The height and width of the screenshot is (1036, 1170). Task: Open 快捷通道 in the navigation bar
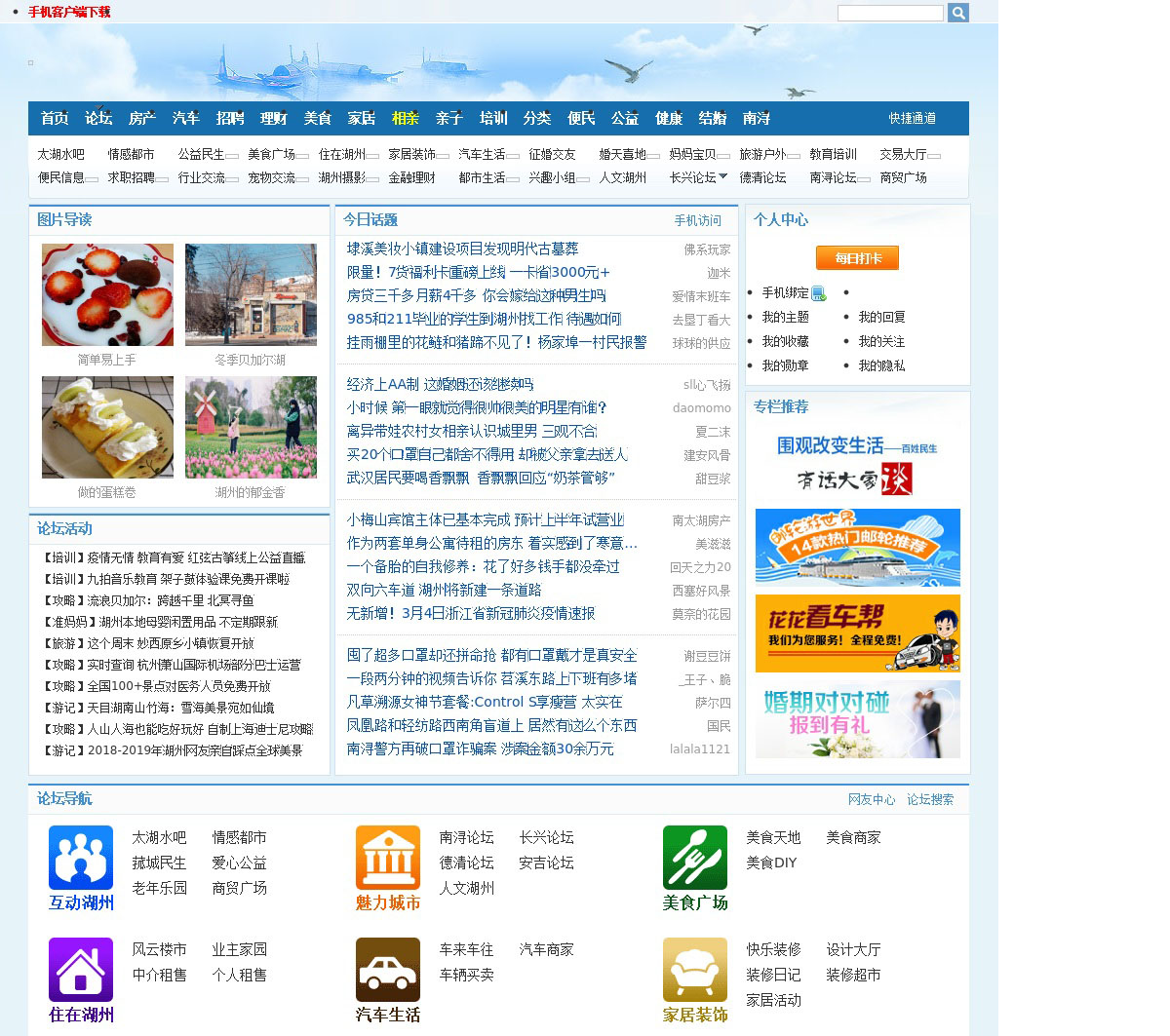(x=912, y=118)
